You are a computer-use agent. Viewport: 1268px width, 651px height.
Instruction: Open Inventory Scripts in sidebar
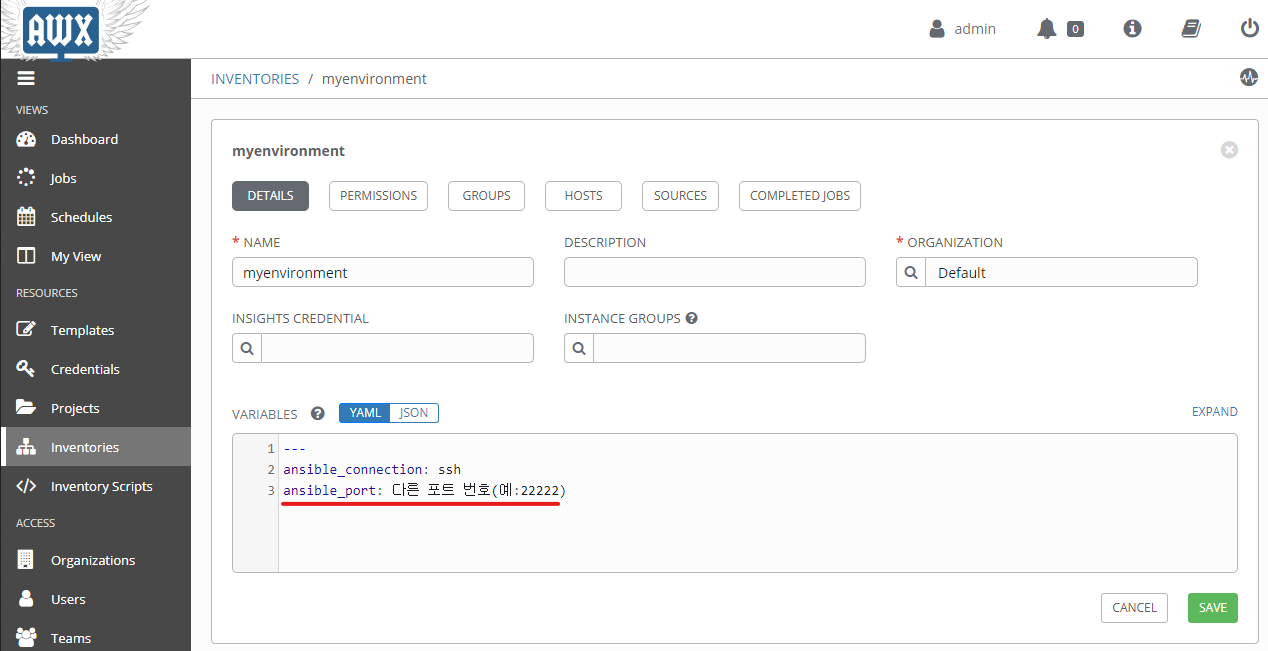click(x=95, y=486)
